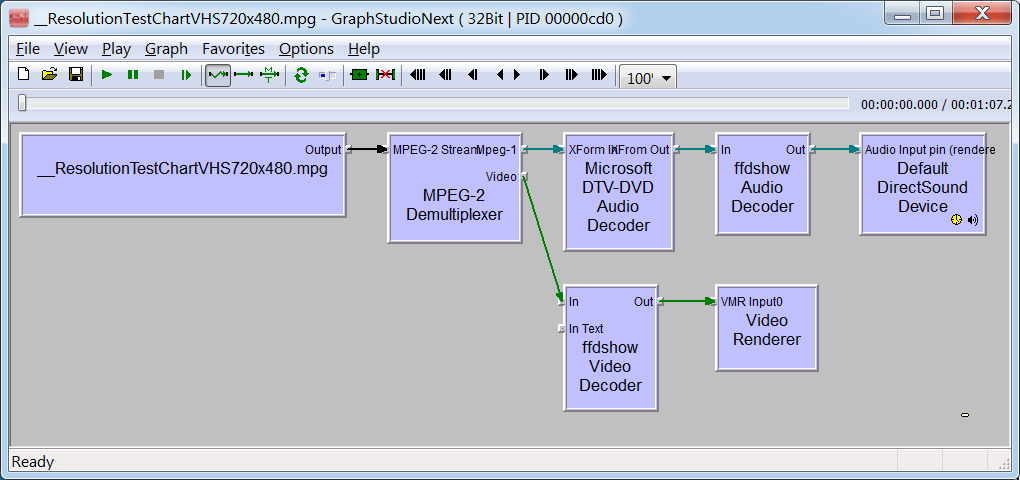The height and width of the screenshot is (480, 1020).
Task: Select the MPEG-2 Demultiplexer filter
Action: point(455,188)
